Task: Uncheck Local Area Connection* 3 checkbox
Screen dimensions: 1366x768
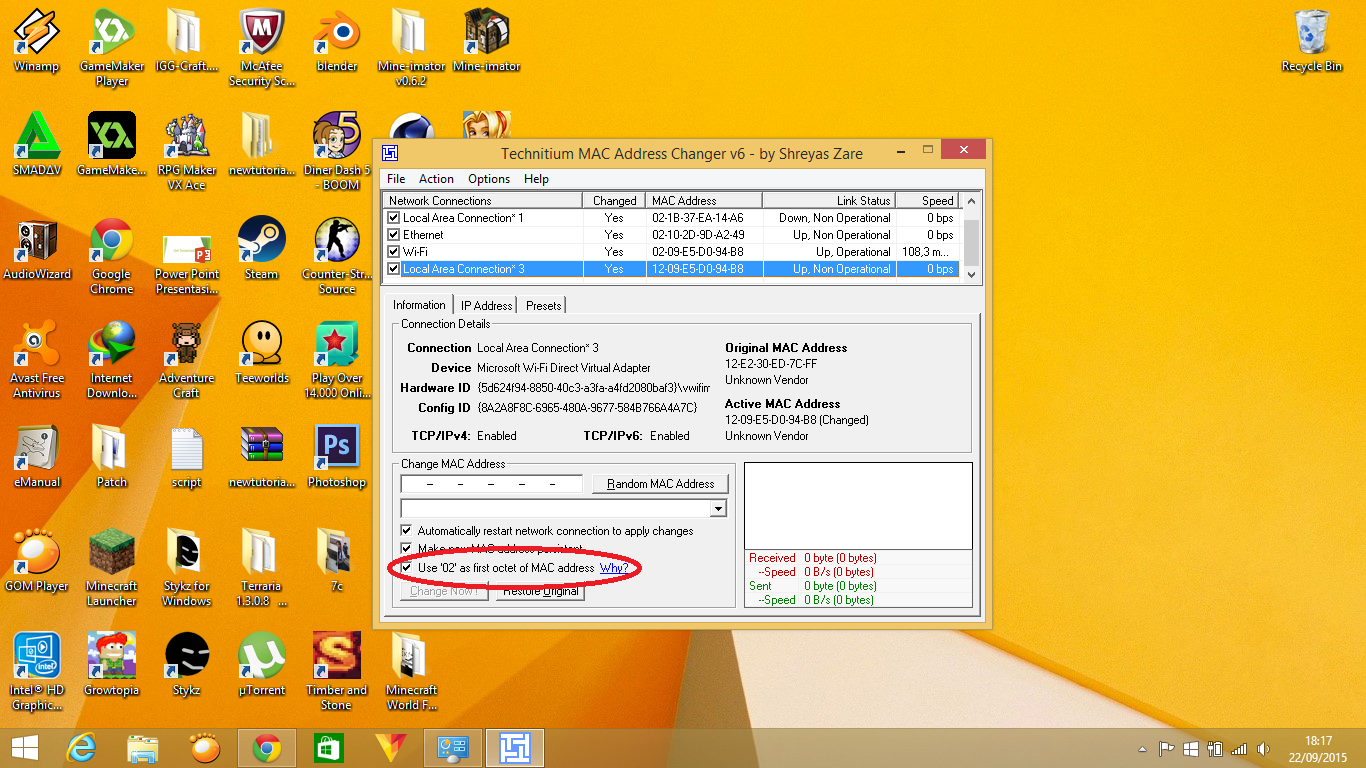Action: coord(394,269)
